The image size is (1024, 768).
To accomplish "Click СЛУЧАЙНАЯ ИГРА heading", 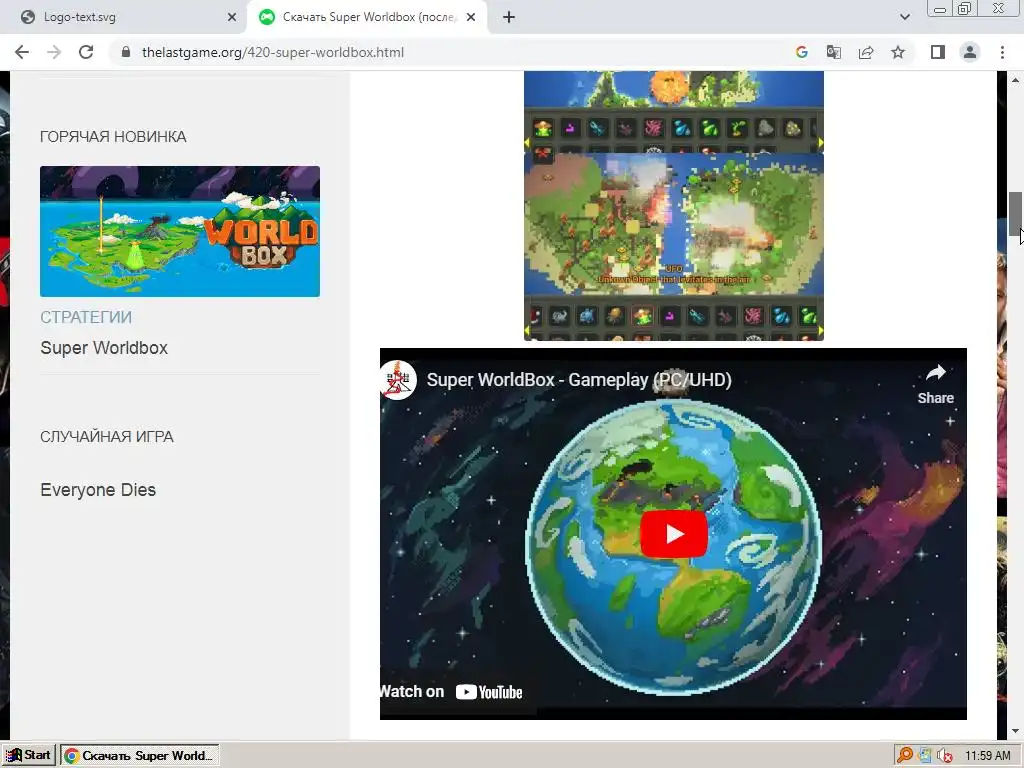I will 106,437.
